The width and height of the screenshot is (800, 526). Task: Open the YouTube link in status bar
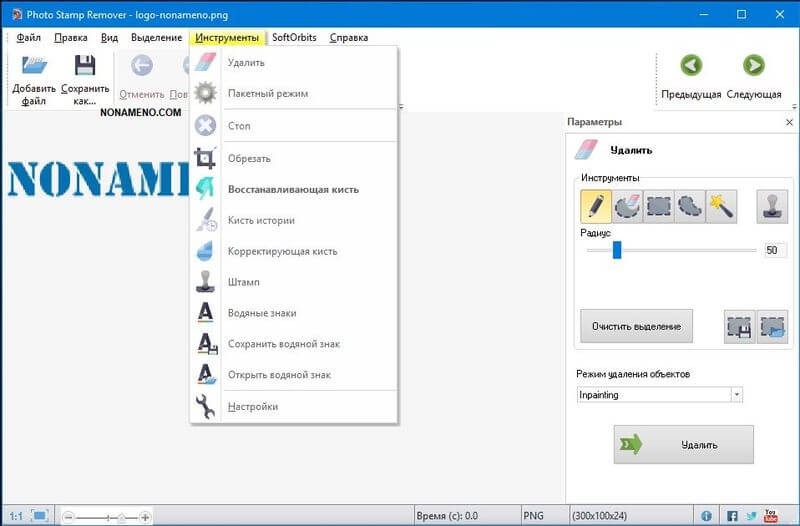771,516
